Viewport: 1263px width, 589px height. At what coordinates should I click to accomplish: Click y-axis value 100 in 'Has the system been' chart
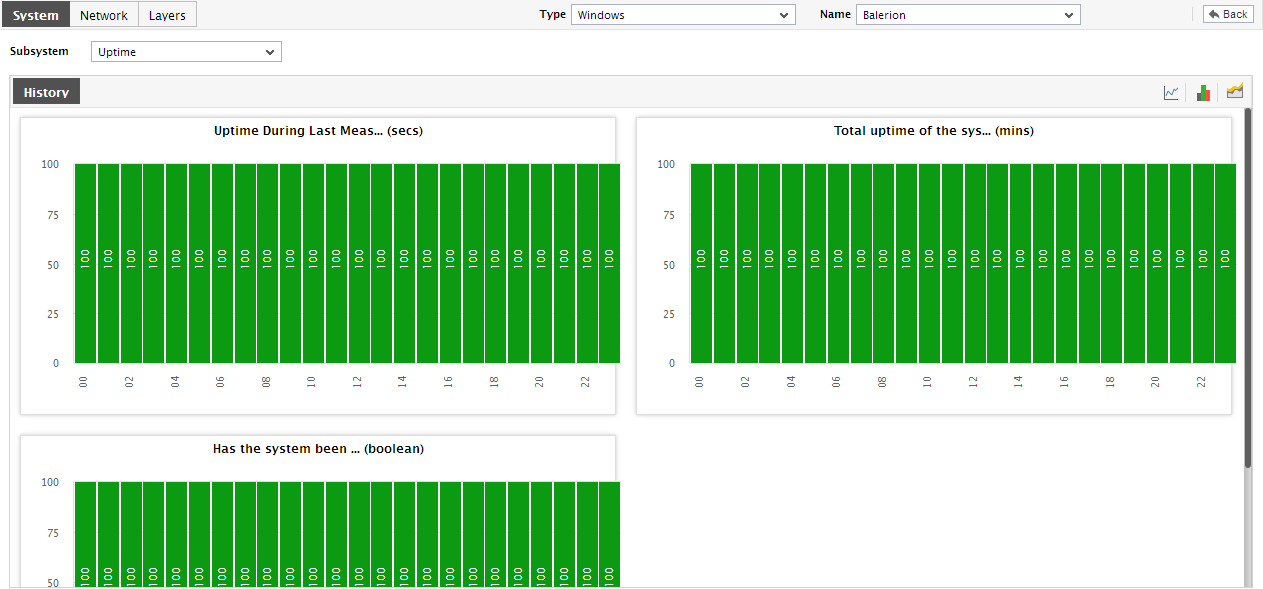pos(50,482)
